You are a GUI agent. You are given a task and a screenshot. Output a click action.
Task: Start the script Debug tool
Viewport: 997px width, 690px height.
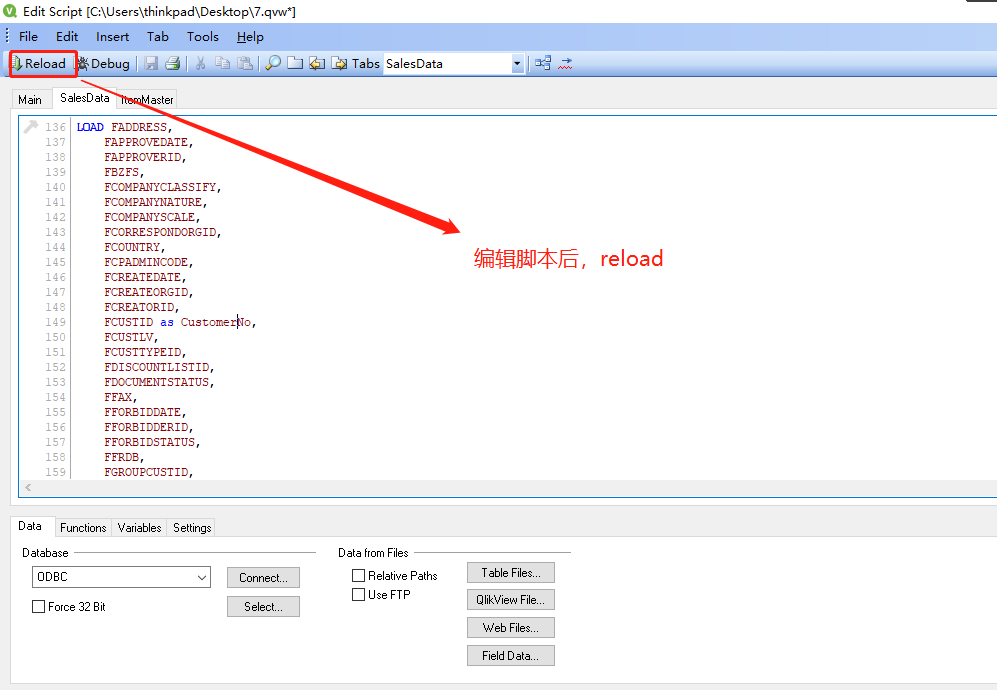(104, 64)
